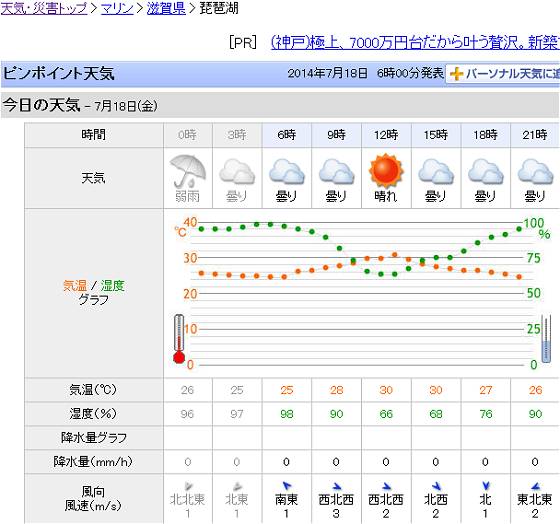Click the wind arrow above 12時 西北西 2
The width and height of the screenshot is (560, 524).
pos(386,486)
